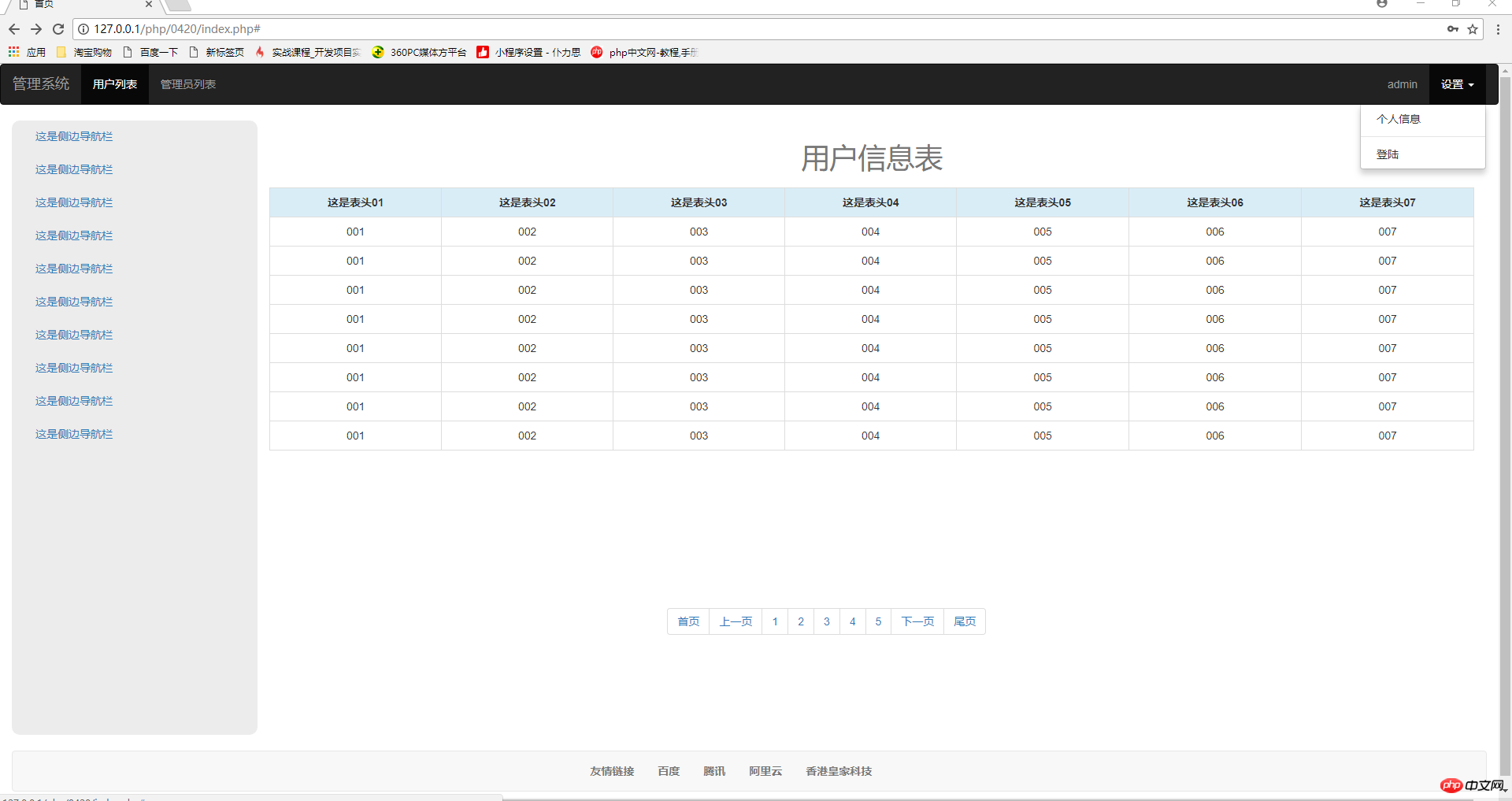
Task: Select the 用户列表 navbar tab
Action: point(115,84)
